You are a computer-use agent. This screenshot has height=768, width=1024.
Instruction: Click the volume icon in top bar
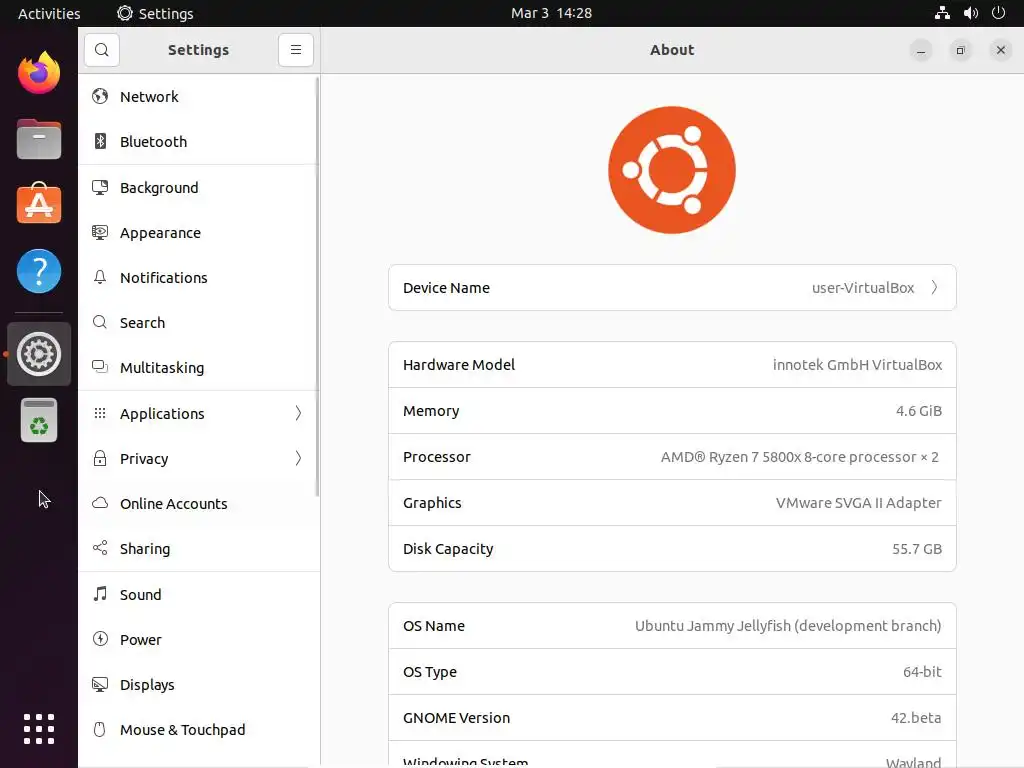971,13
